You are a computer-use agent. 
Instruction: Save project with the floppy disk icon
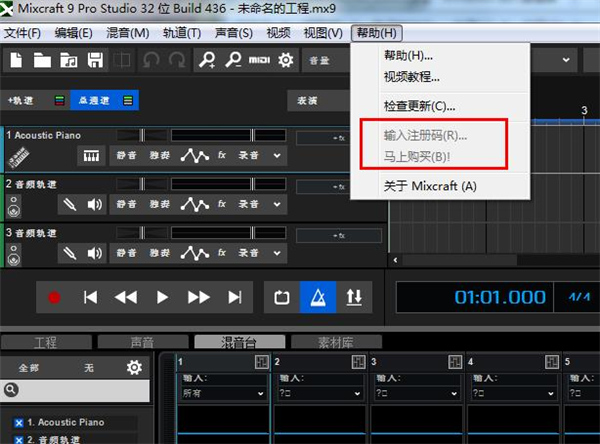point(95,60)
